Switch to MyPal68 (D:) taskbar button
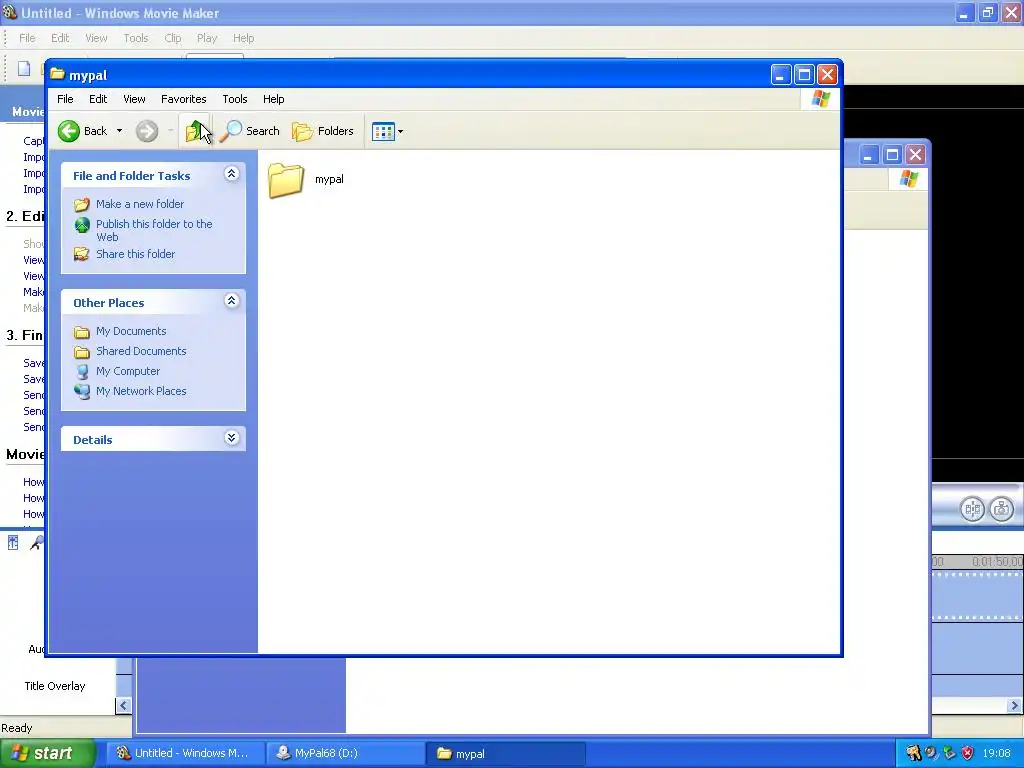This screenshot has width=1024, height=768. [345, 753]
